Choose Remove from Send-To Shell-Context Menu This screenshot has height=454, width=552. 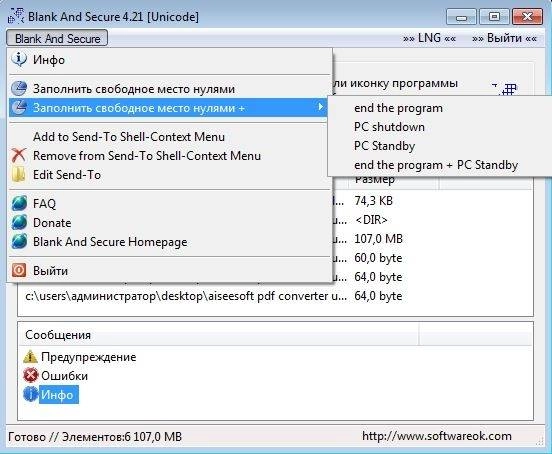pos(170,156)
